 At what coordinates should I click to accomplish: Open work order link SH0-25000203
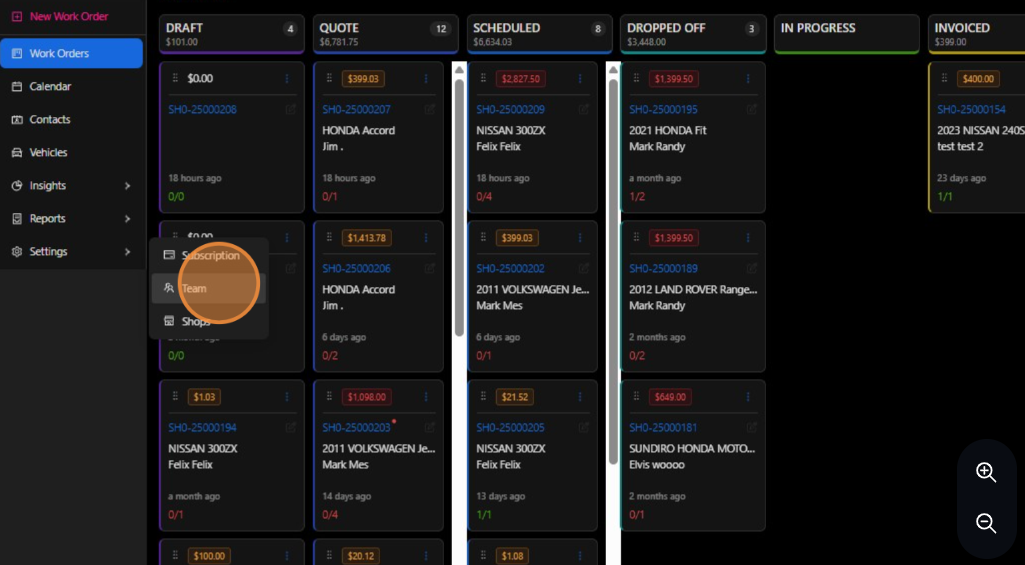(356, 428)
